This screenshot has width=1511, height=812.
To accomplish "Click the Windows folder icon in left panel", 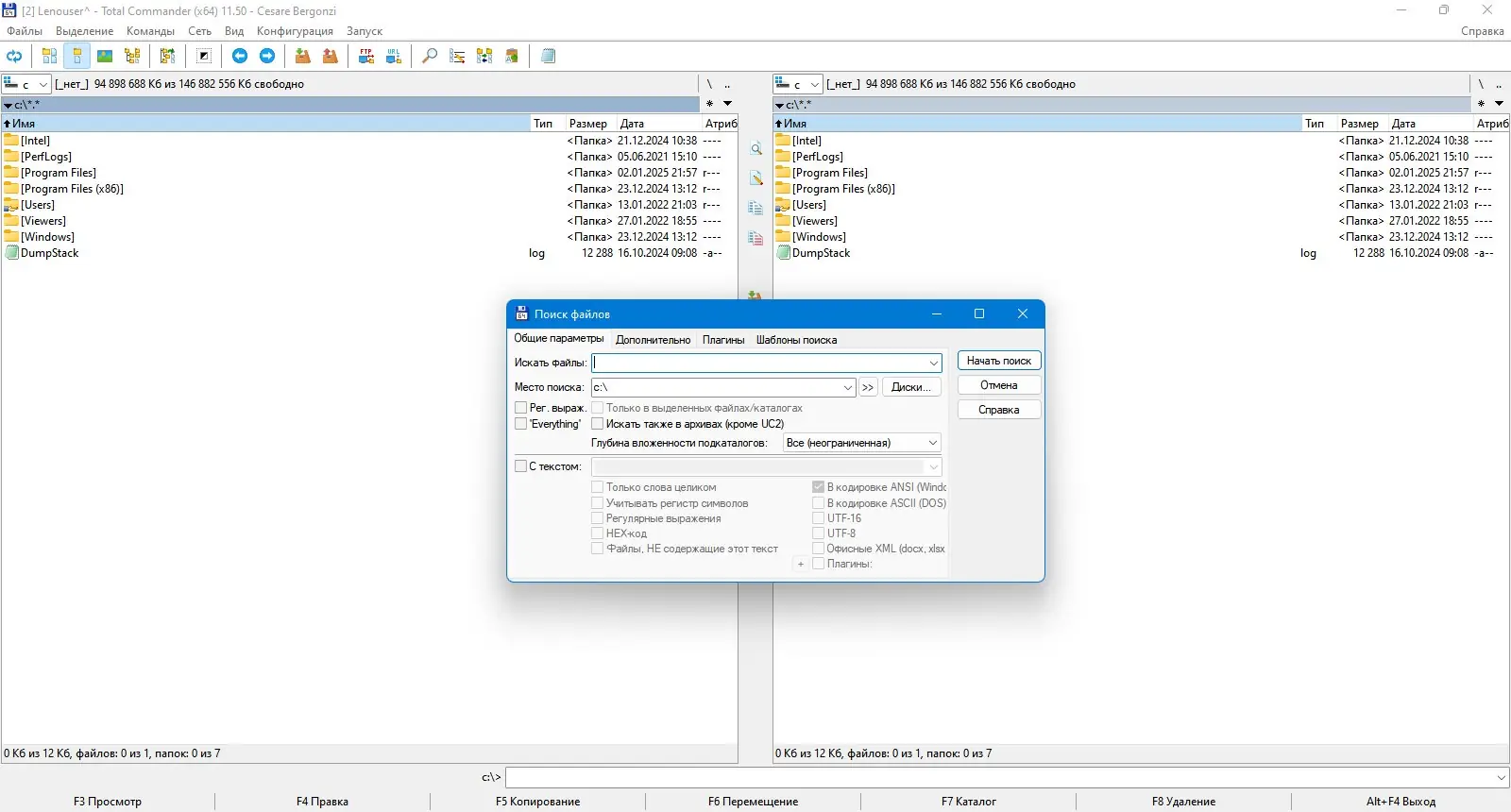I will [x=11, y=237].
